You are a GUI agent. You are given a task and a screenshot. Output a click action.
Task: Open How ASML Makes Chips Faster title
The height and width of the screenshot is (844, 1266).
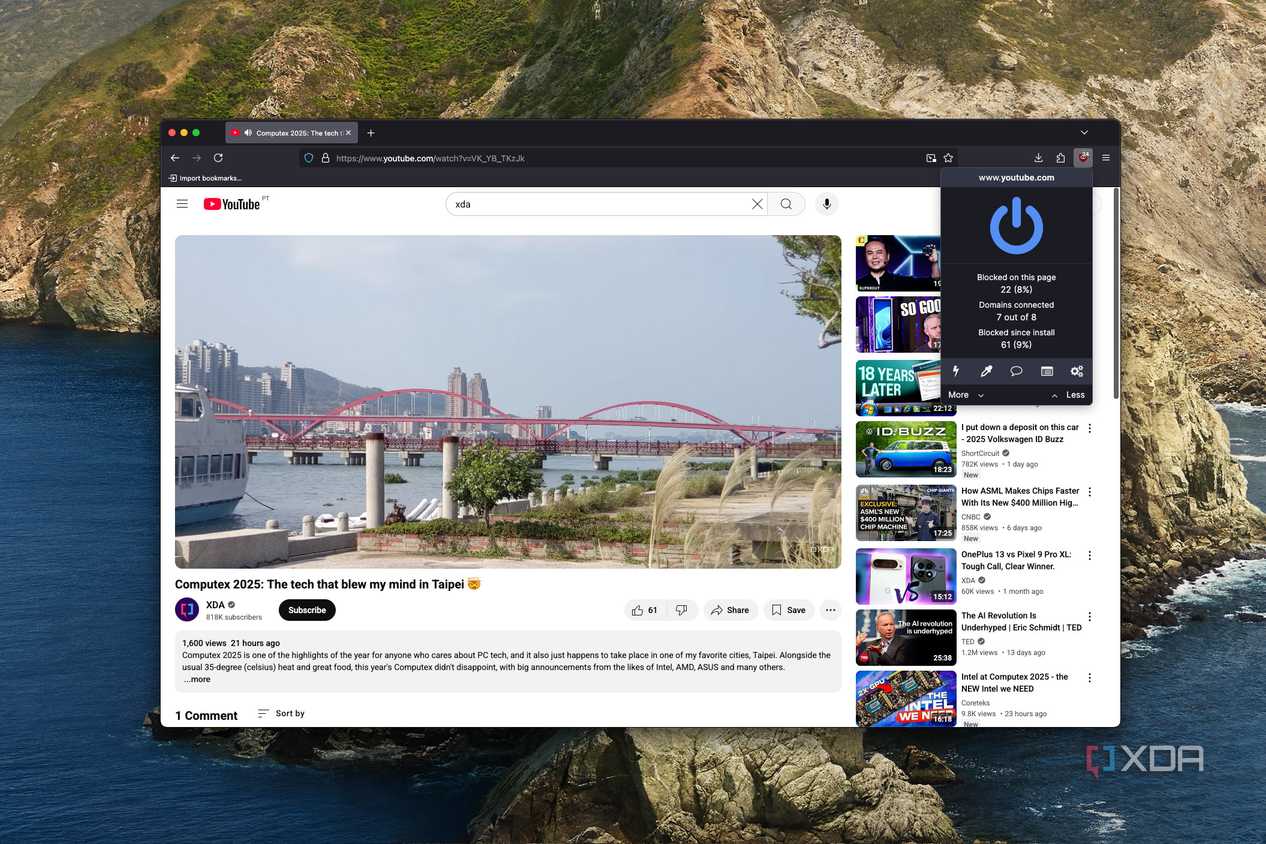pos(1020,497)
